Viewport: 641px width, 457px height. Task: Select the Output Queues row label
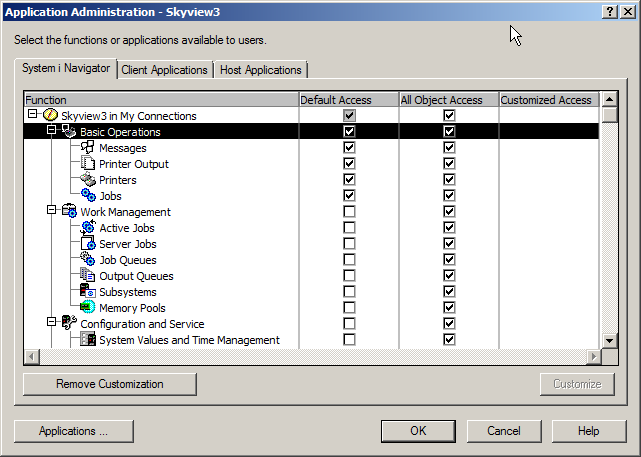(x=136, y=276)
